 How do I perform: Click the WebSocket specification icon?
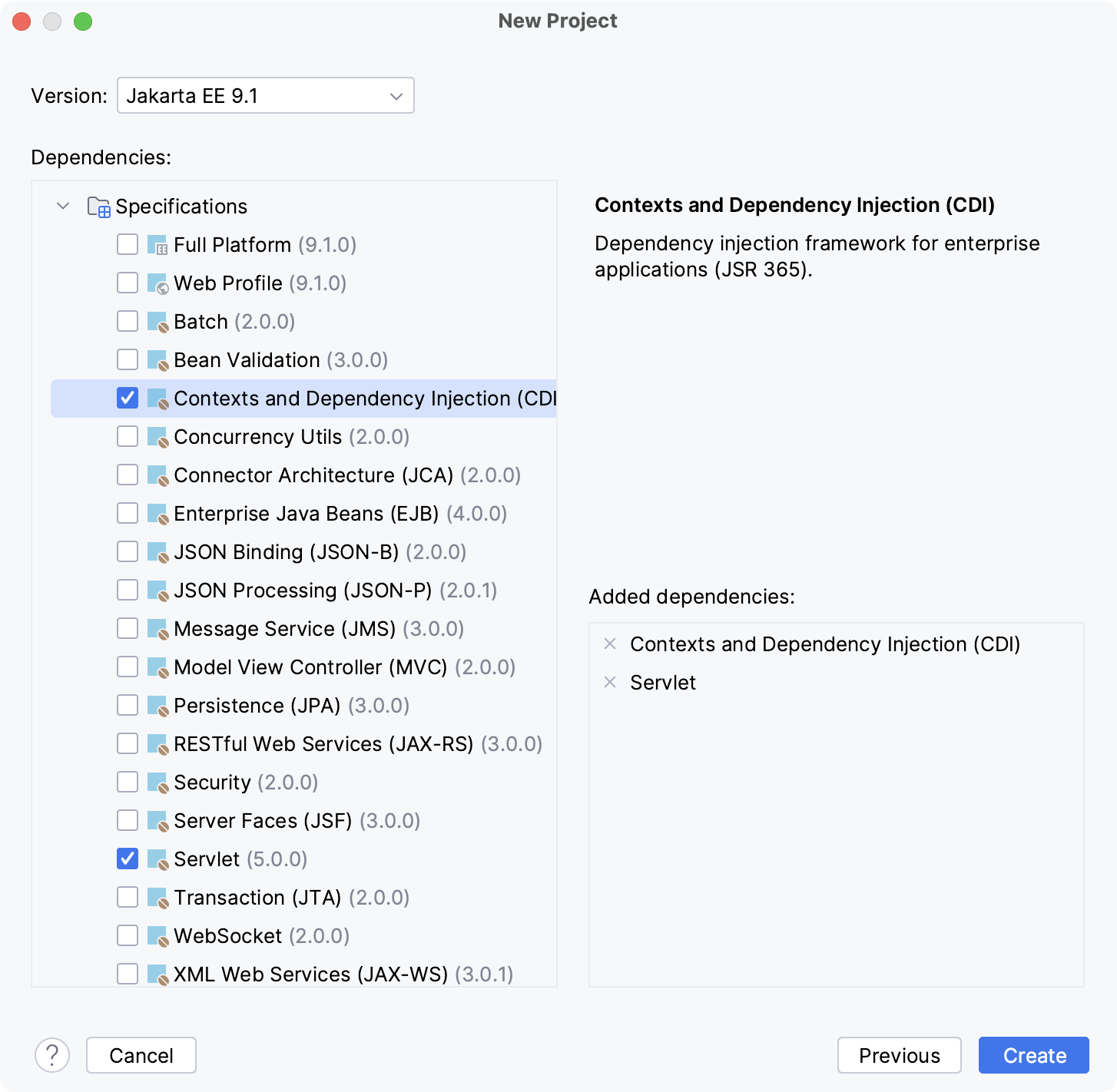(157, 935)
